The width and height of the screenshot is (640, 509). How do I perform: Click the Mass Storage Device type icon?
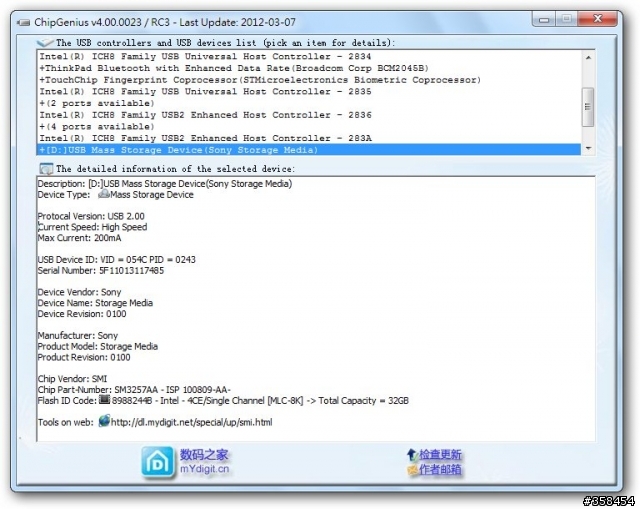[104, 194]
